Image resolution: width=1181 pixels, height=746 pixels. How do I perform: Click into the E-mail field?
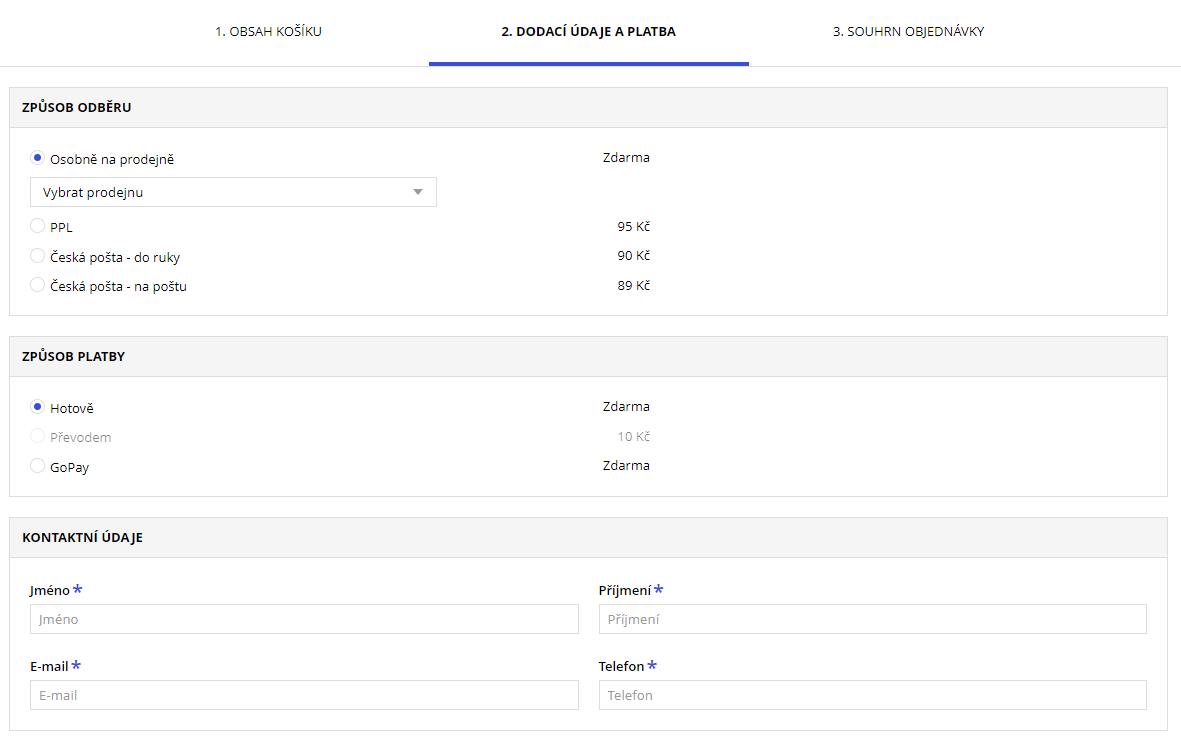[304, 695]
